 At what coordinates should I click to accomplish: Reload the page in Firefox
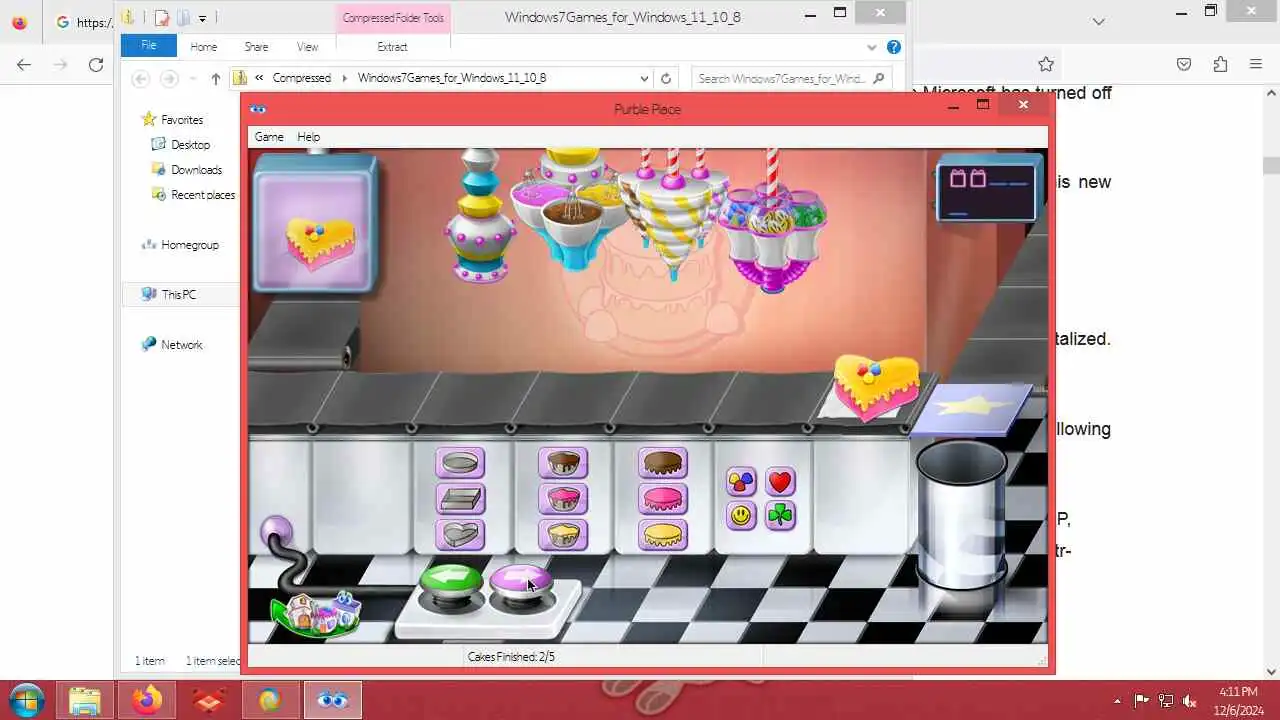click(96, 64)
